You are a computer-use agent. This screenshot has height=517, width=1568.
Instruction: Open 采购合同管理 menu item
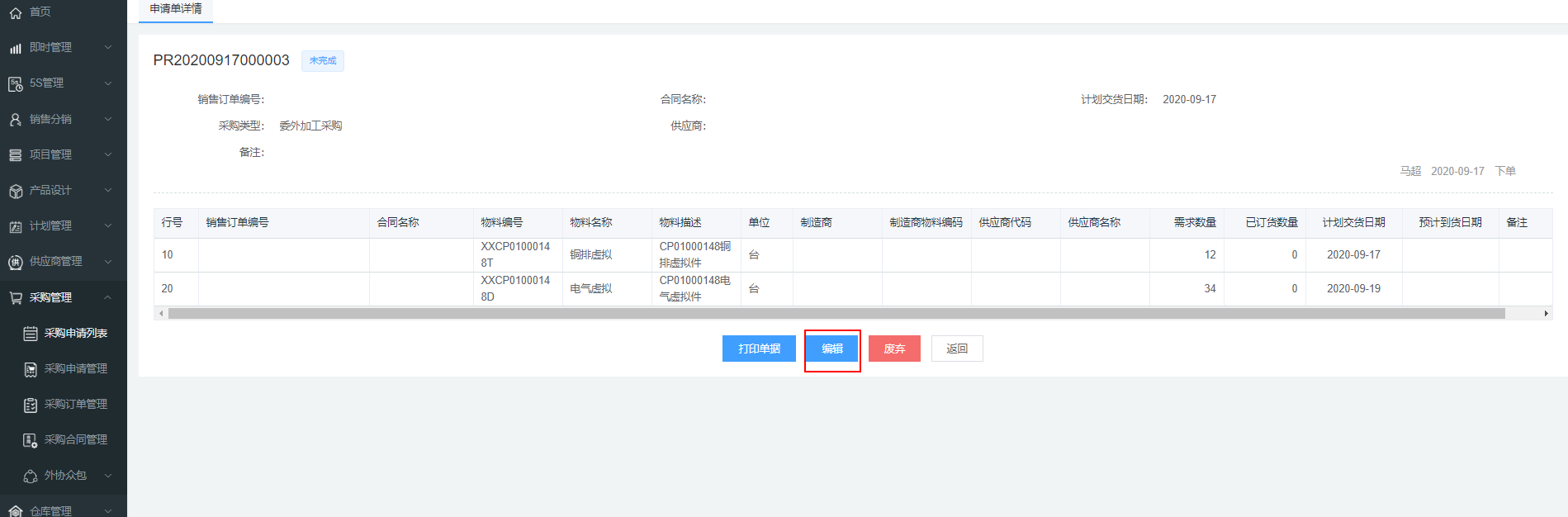click(75, 440)
